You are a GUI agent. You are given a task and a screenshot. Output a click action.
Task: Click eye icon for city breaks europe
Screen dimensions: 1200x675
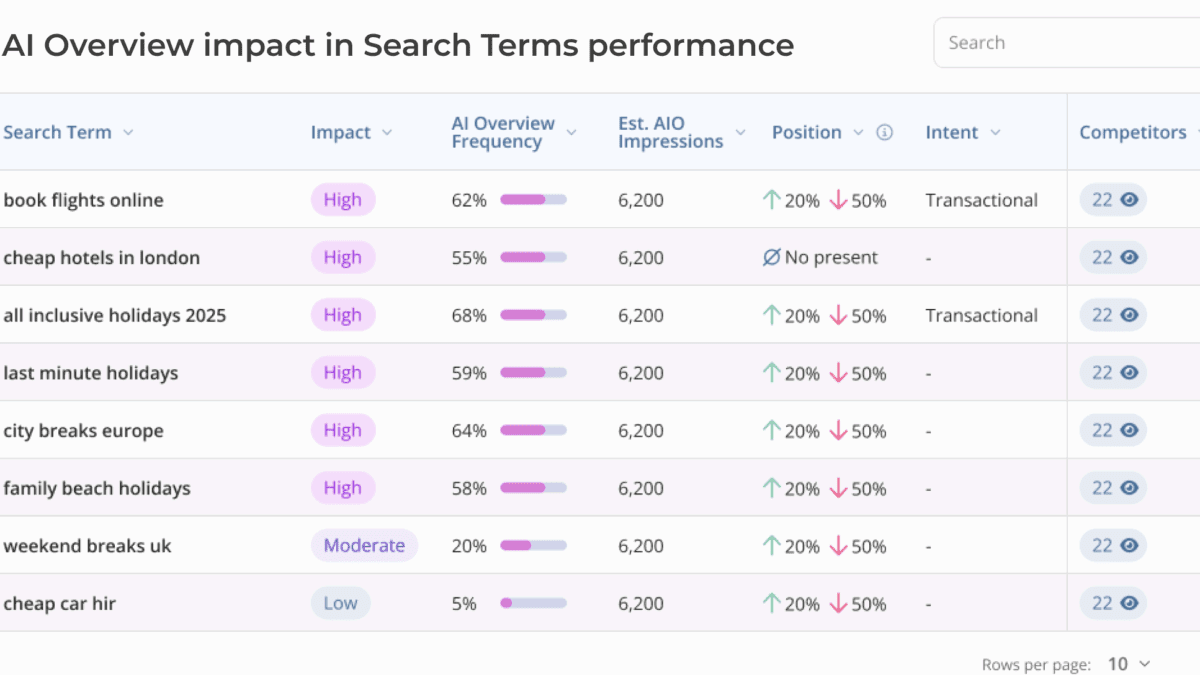pos(1129,431)
